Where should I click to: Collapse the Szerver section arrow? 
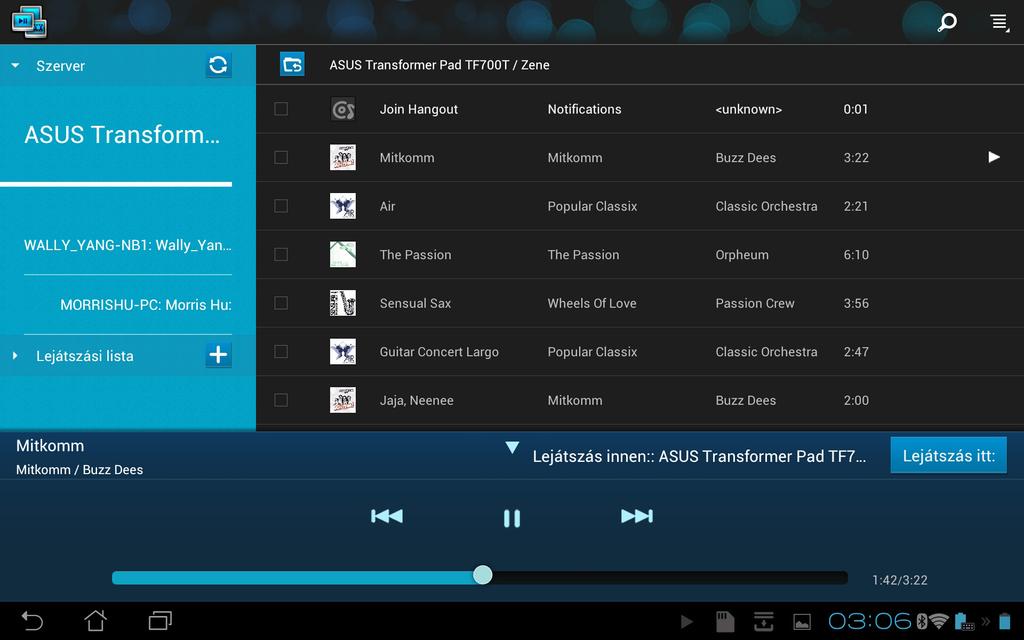coord(16,65)
